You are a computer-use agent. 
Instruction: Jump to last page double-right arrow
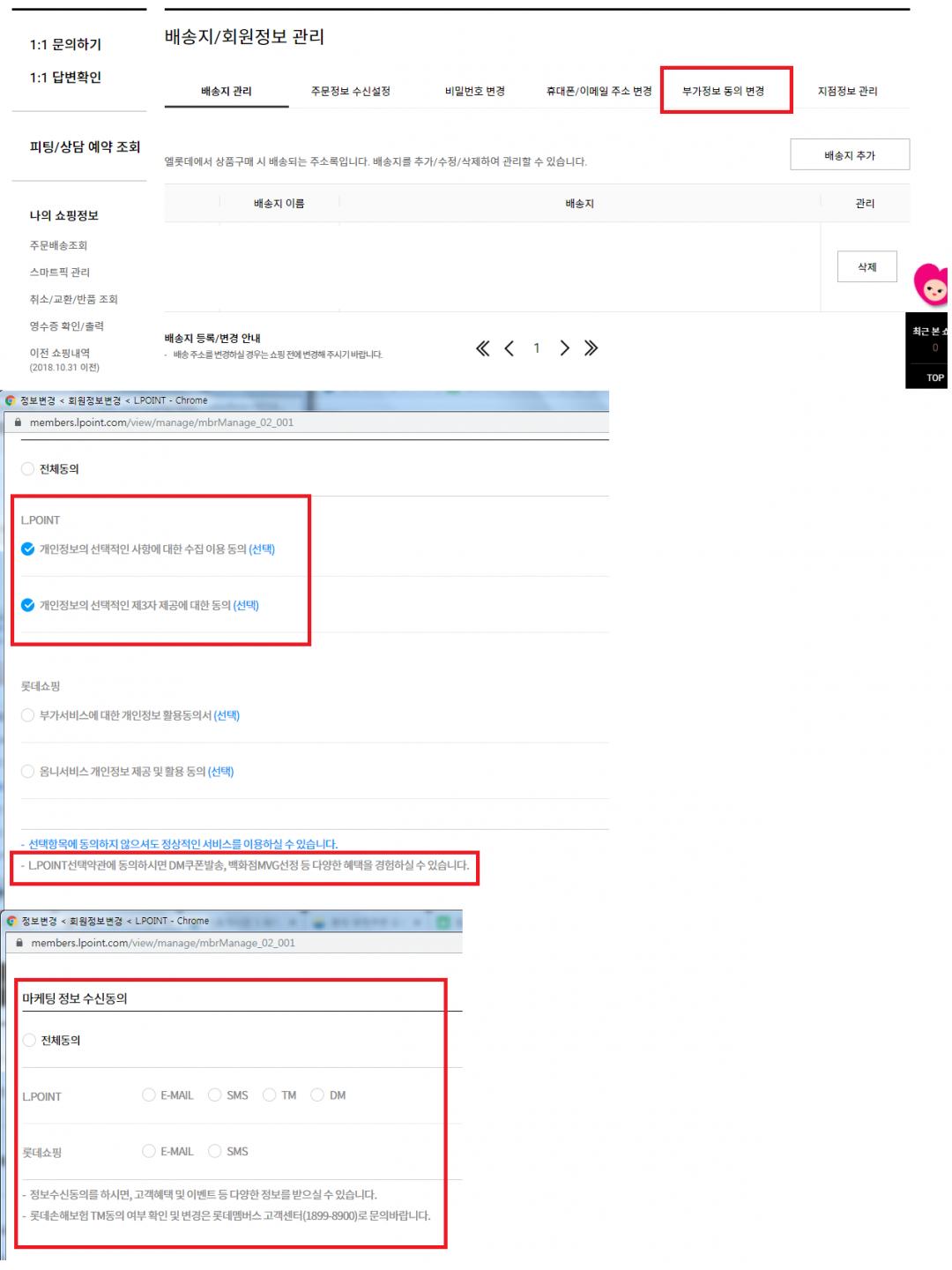(x=591, y=348)
